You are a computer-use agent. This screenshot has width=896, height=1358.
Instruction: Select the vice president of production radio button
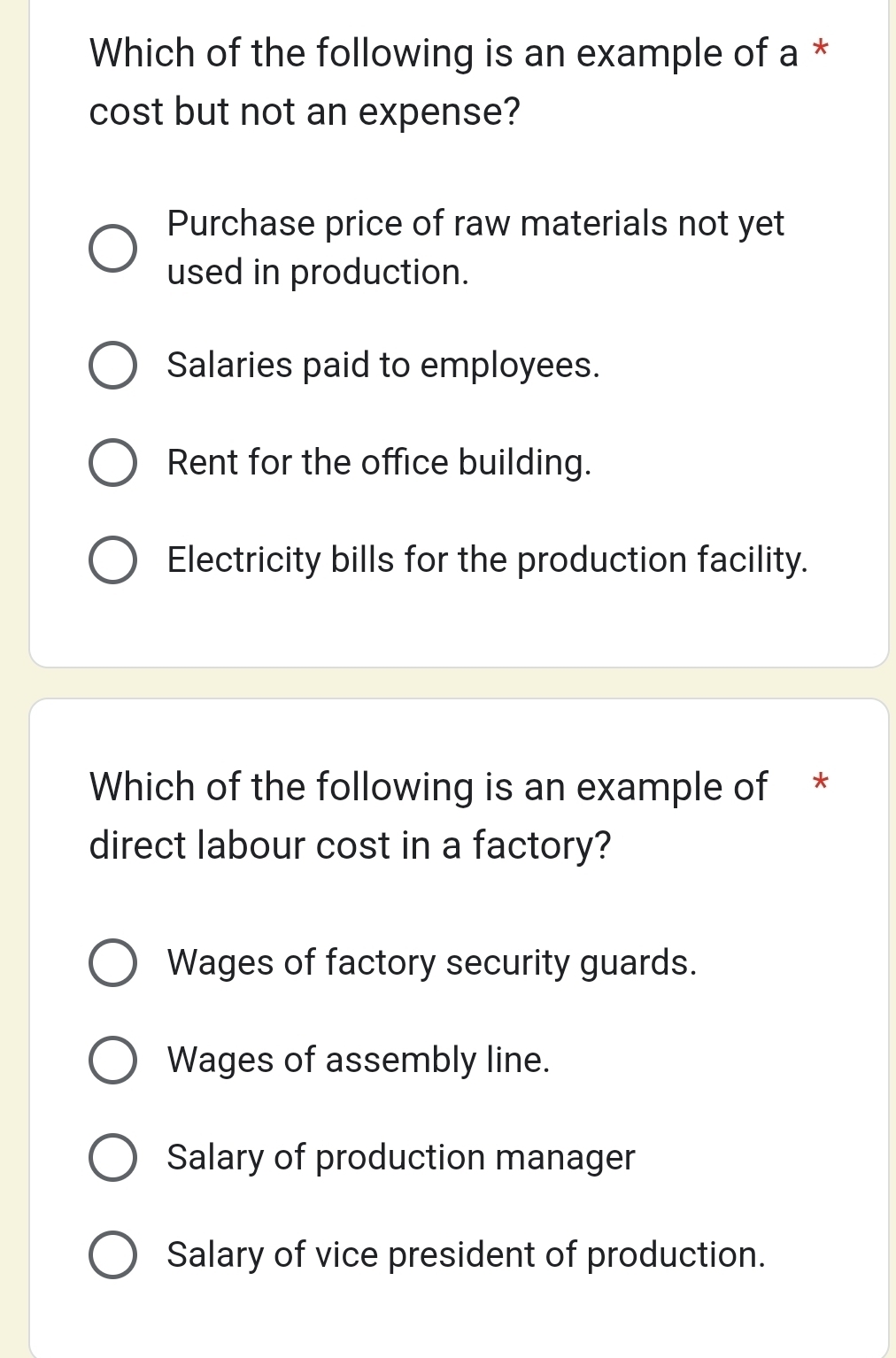(x=113, y=1254)
